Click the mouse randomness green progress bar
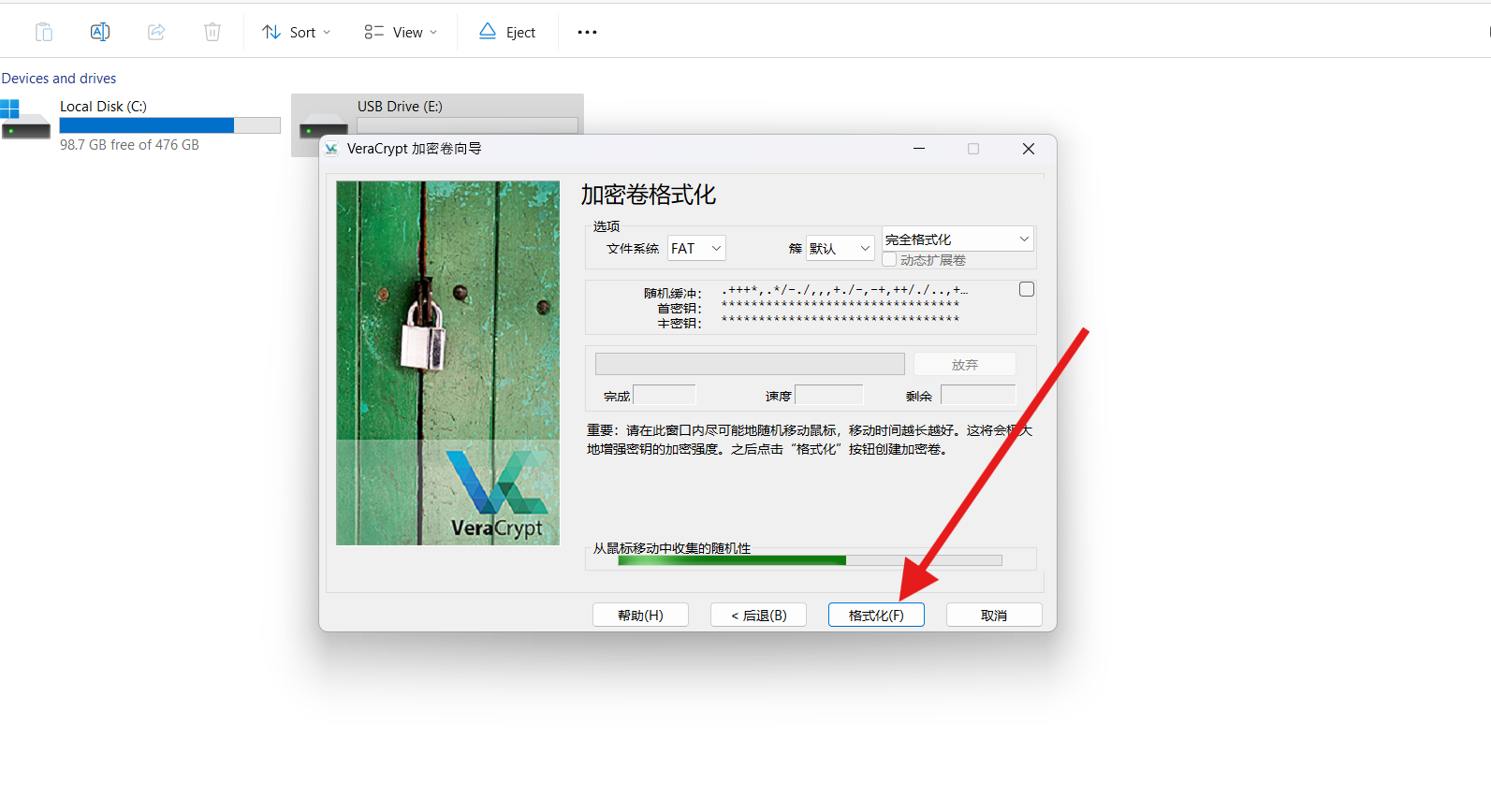1491x812 pixels. tap(810, 560)
